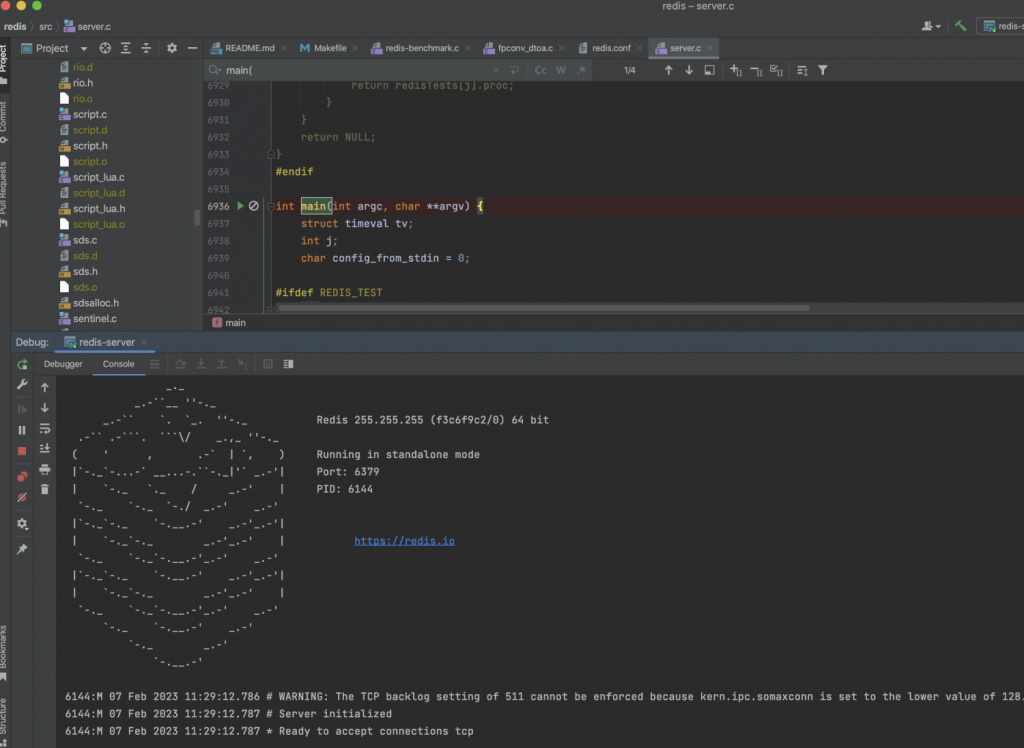Open the https://redis.io link

point(404,541)
